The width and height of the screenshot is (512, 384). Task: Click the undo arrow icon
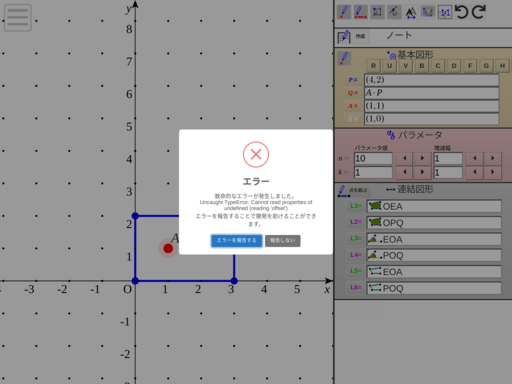(462, 12)
